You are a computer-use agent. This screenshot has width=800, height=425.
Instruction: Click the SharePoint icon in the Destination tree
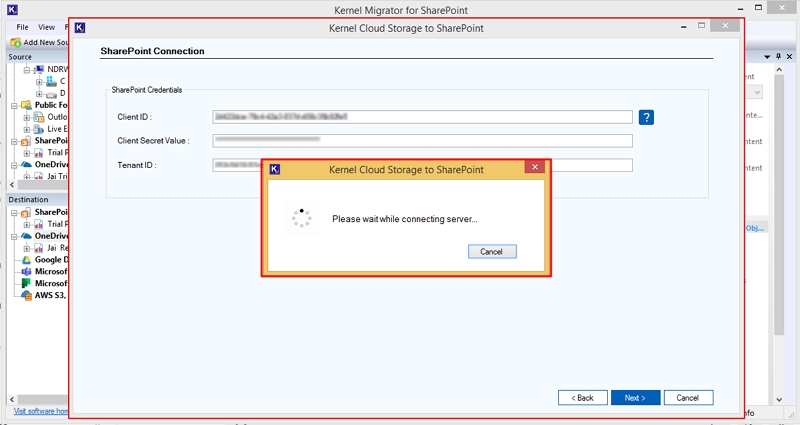(x=27, y=212)
